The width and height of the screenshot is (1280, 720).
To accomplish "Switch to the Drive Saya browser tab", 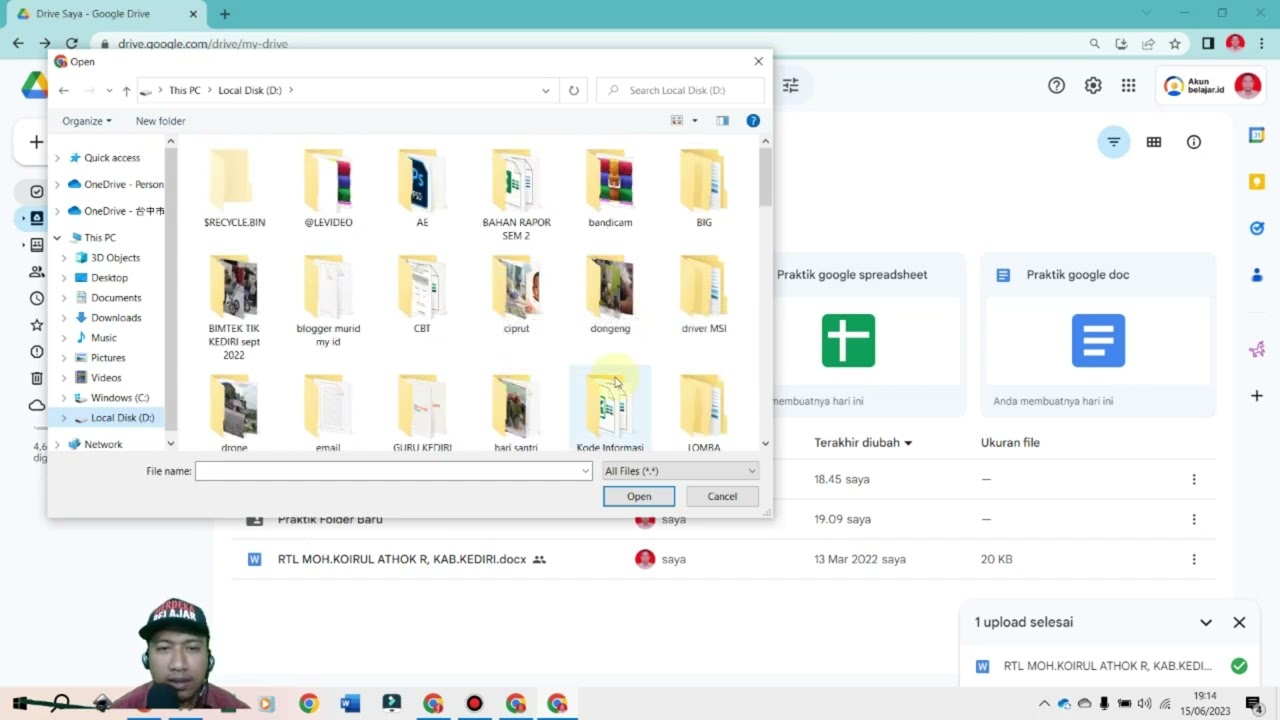I will coord(105,14).
